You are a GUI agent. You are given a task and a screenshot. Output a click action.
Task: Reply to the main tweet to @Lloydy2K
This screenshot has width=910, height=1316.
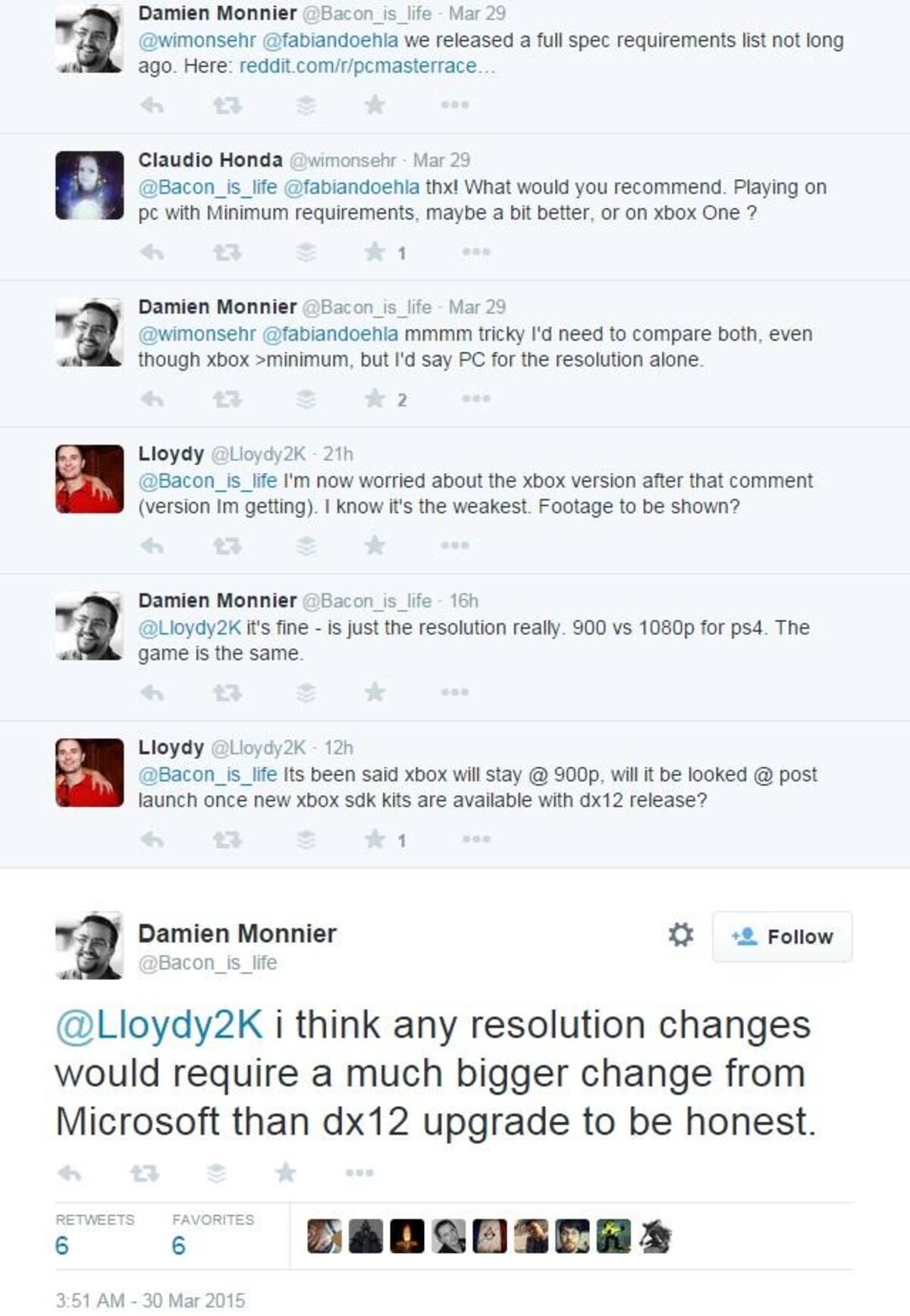pos(70,1173)
